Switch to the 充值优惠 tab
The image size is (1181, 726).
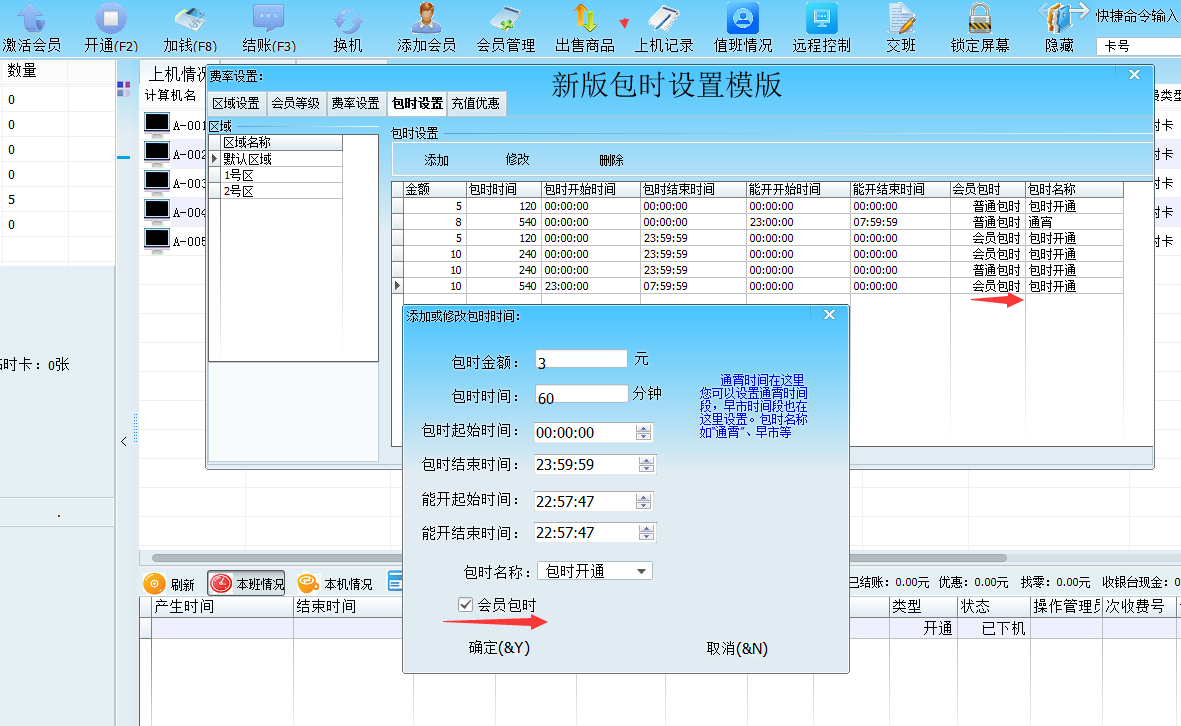(x=476, y=103)
